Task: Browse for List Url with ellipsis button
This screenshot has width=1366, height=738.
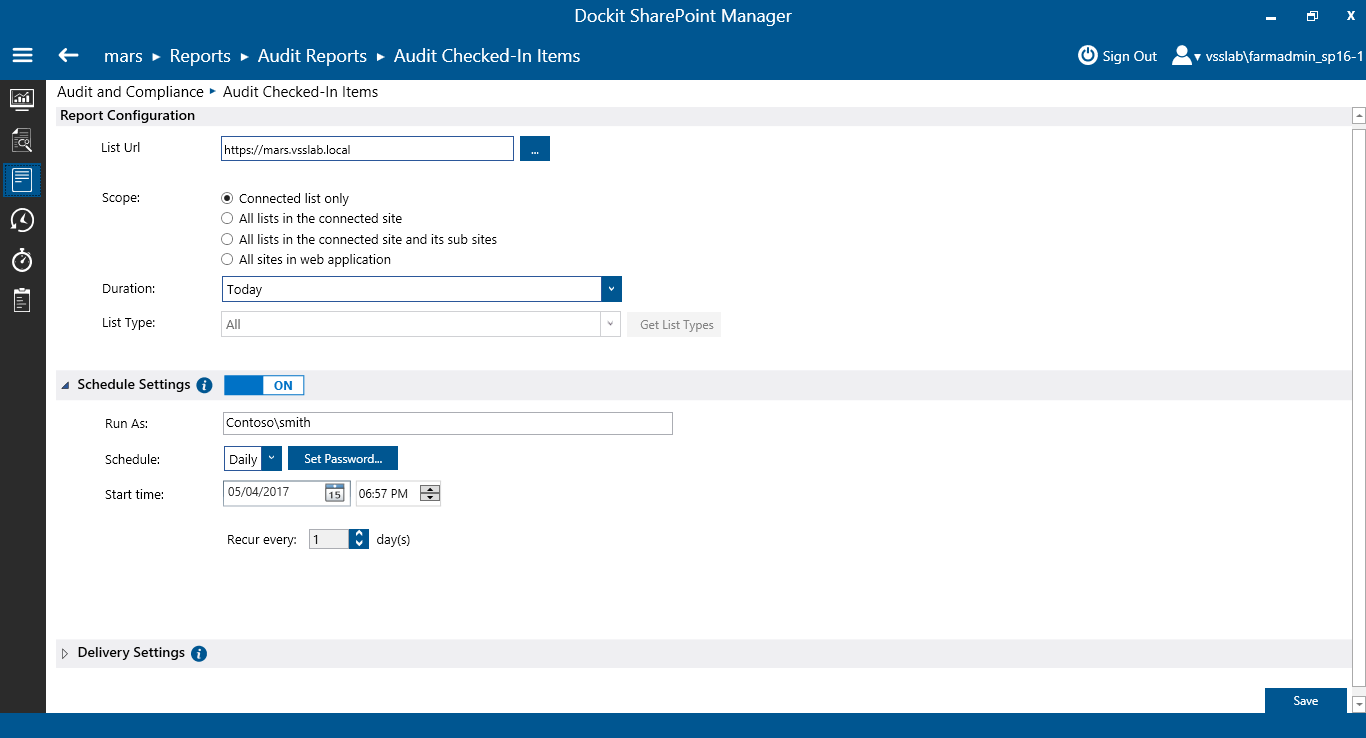Action: (535, 149)
